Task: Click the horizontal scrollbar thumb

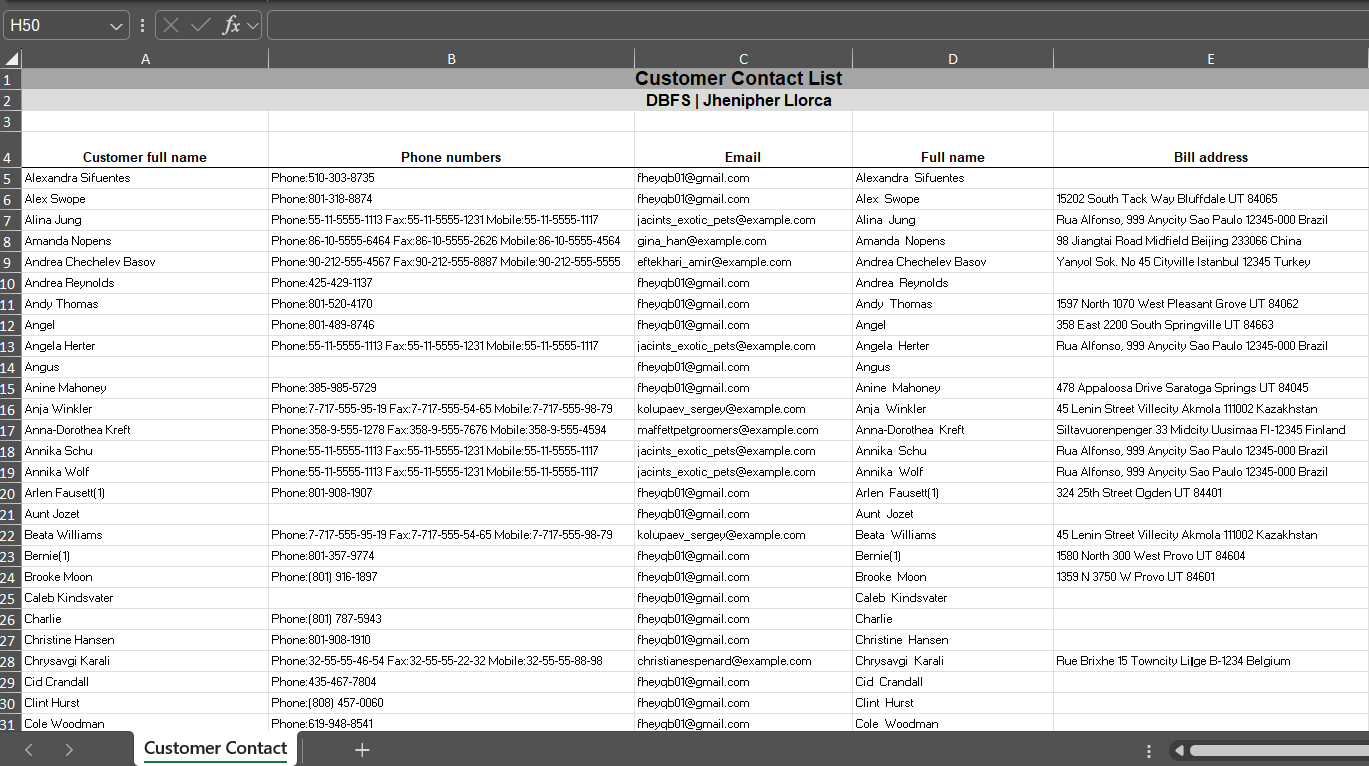Action: 1279,750
